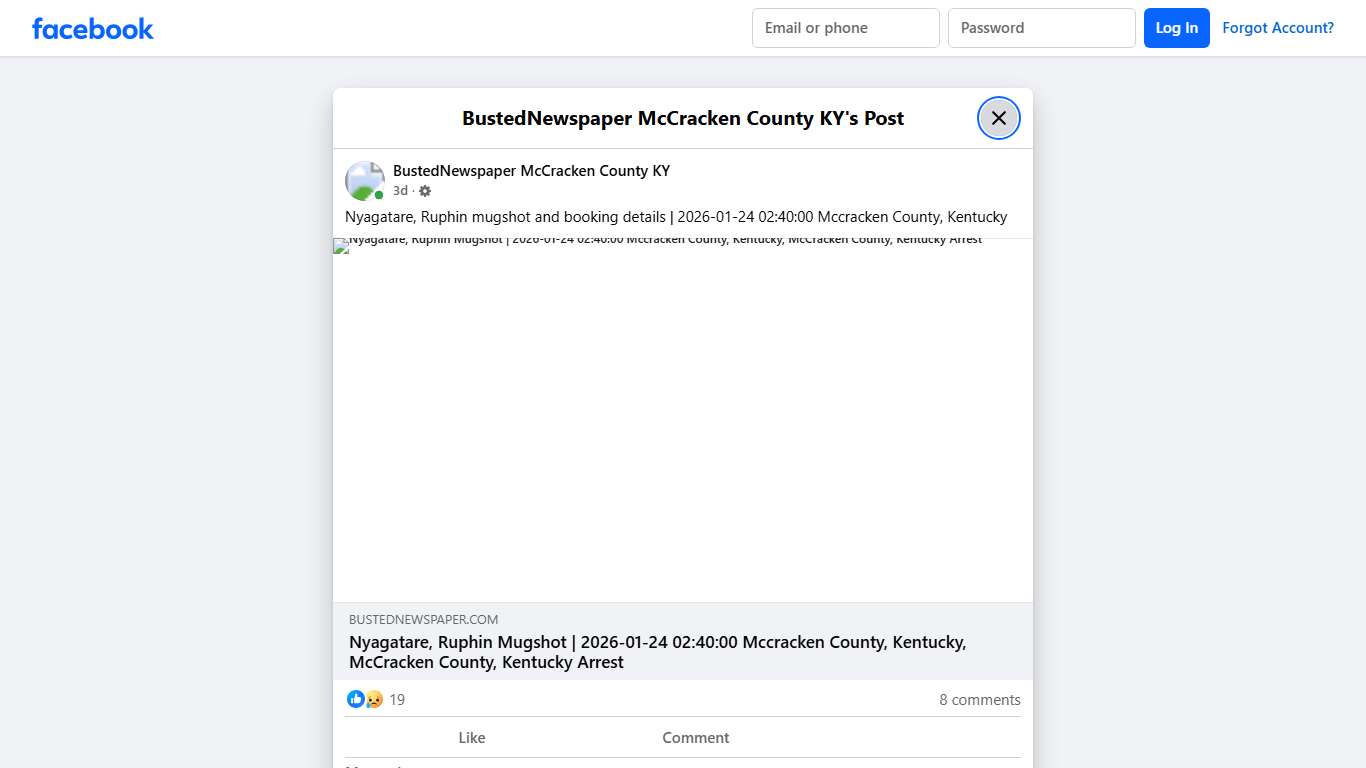Click the BustedNewspaper page profile picture
Viewport: 1366px width, 768px height.
click(364, 180)
